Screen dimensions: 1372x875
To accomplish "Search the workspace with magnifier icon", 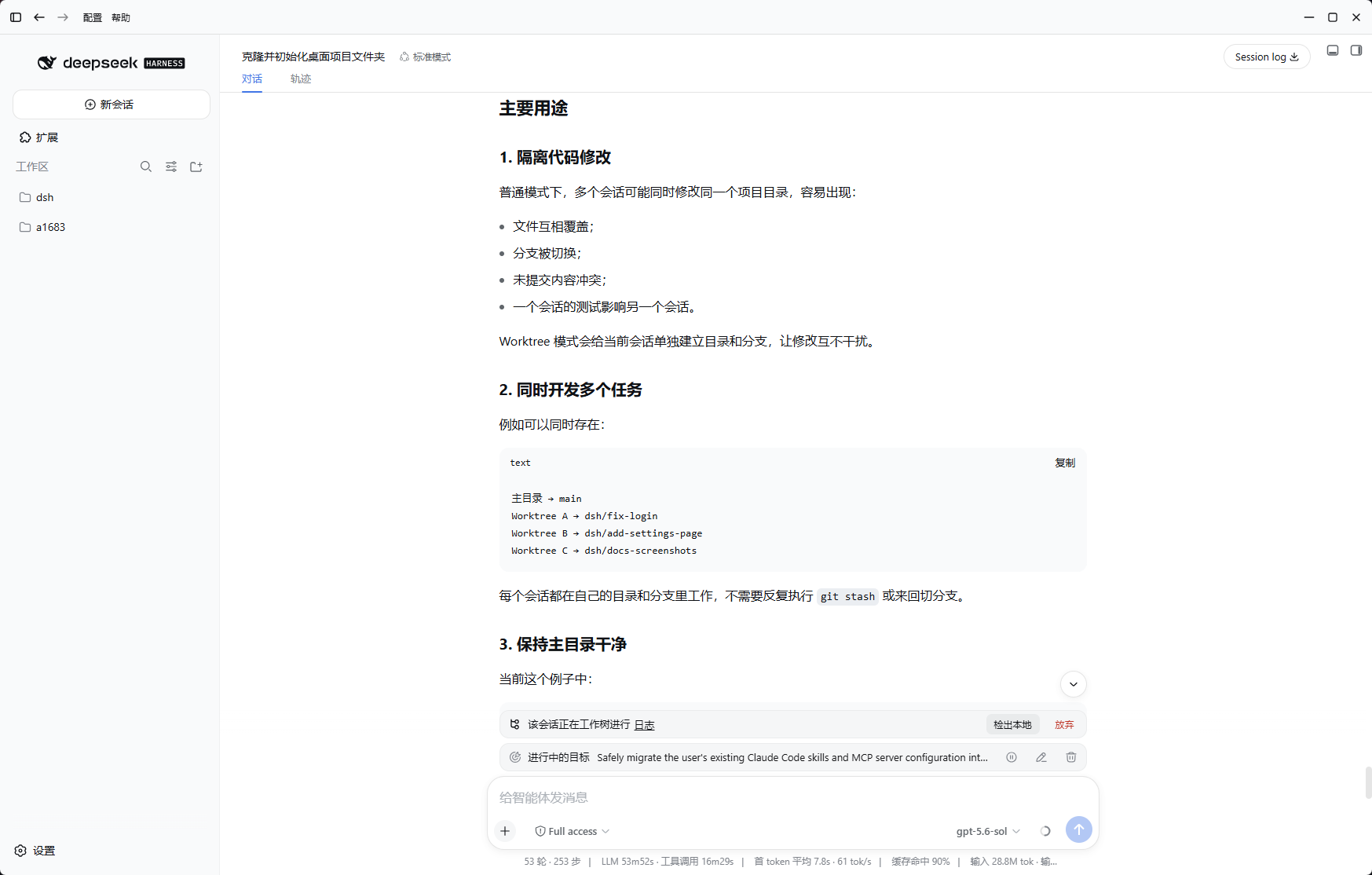I will pyautogui.click(x=146, y=167).
